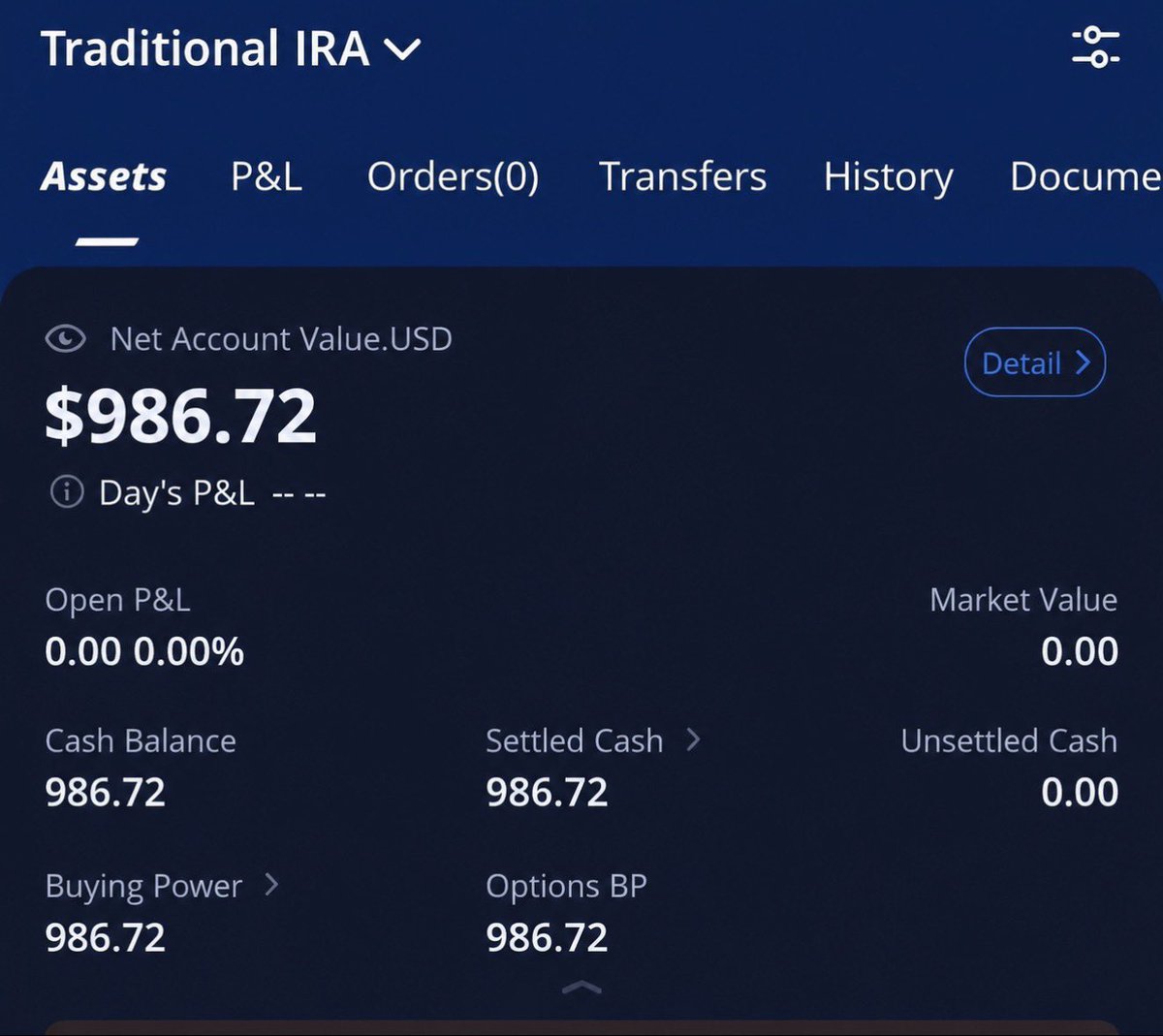Open the Documents tab

click(x=1085, y=177)
